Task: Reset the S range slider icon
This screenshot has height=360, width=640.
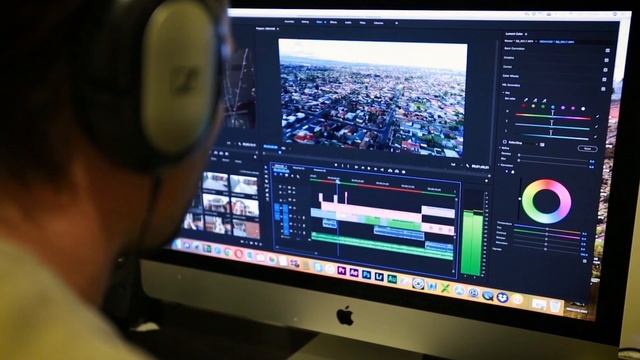Action: point(596,127)
